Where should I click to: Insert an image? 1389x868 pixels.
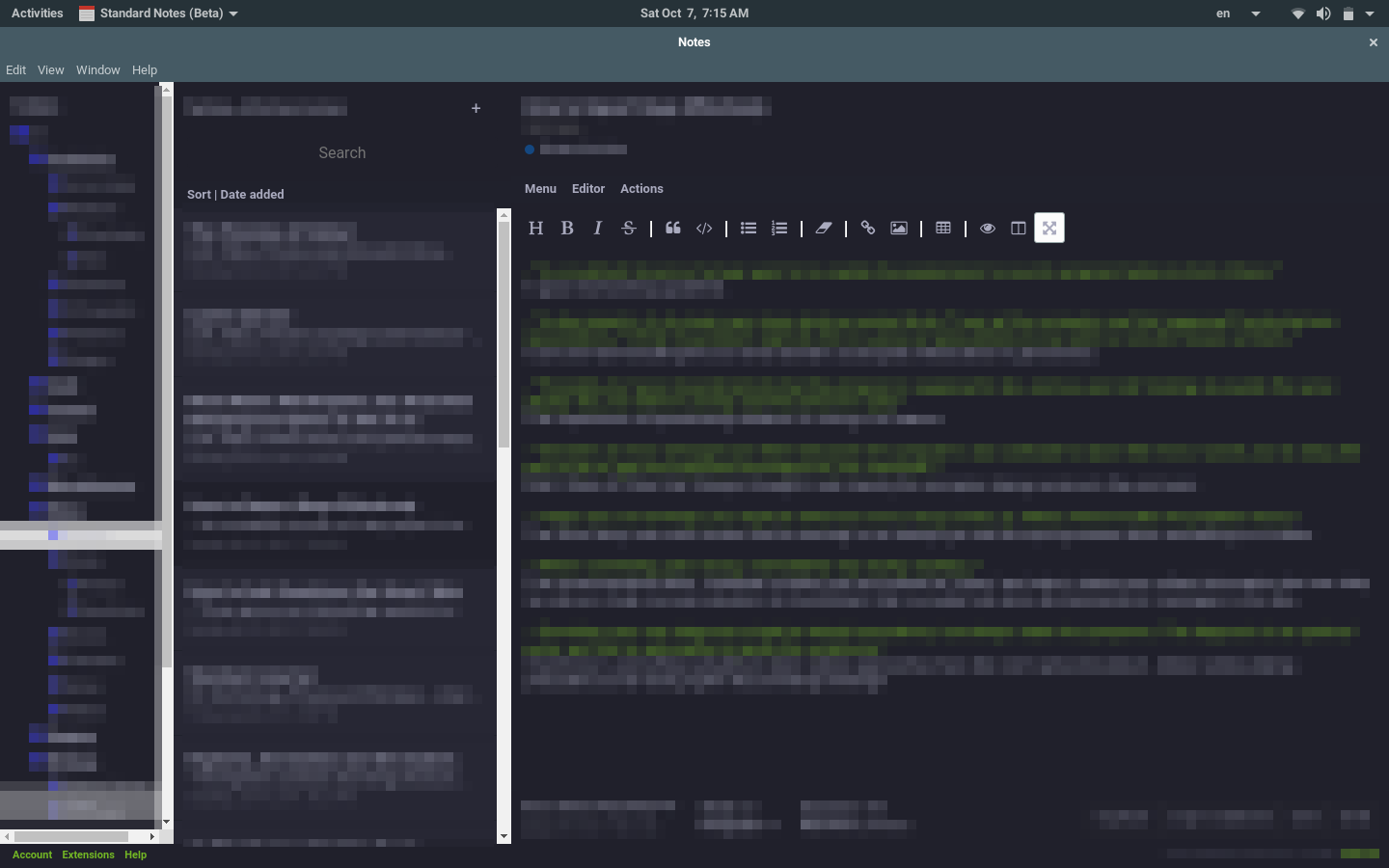pos(899,229)
